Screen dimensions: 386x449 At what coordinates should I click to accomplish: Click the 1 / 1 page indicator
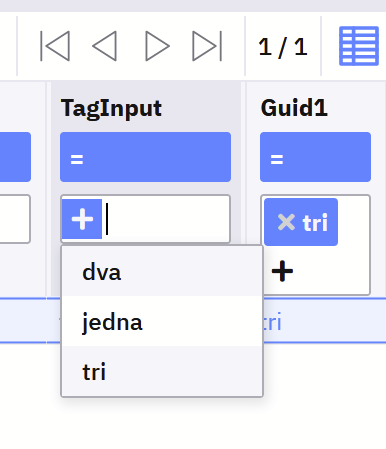283,46
